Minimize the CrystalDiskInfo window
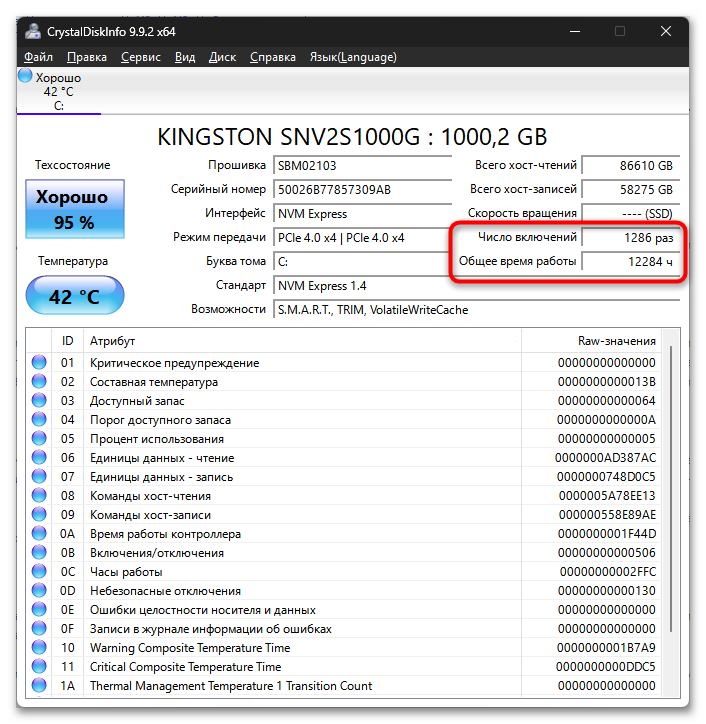Viewport: 706px width, 724px height. pyautogui.click(x=575, y=31)
